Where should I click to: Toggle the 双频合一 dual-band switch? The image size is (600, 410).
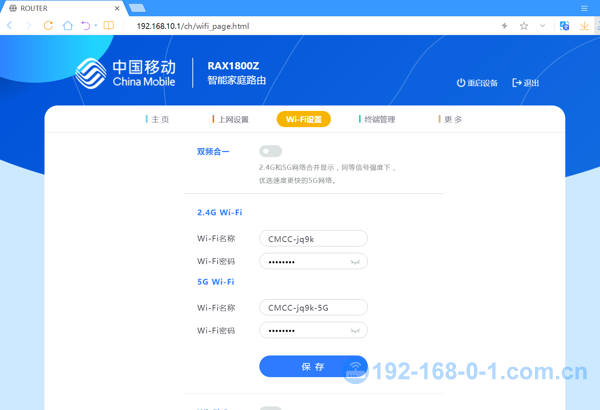click(x=271, y=151)
